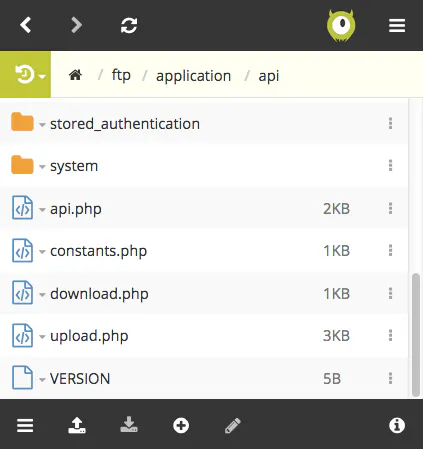
Task: Click the system folder icon
Action: tap(22, 165)
